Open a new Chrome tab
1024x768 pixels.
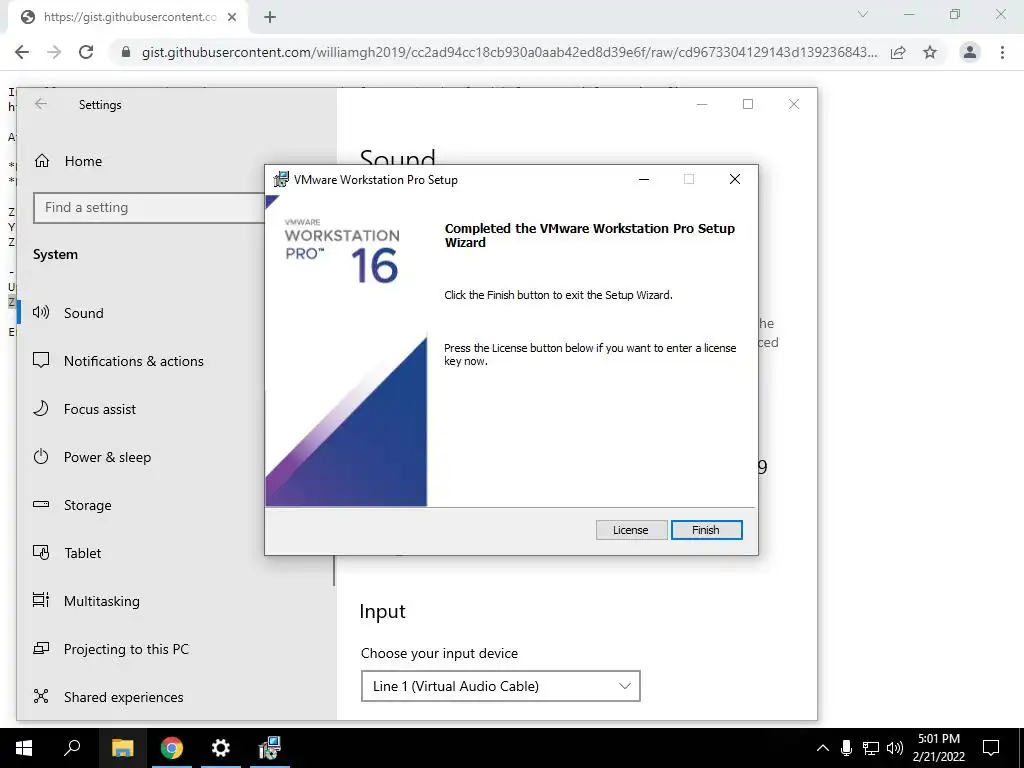point(270,17)
